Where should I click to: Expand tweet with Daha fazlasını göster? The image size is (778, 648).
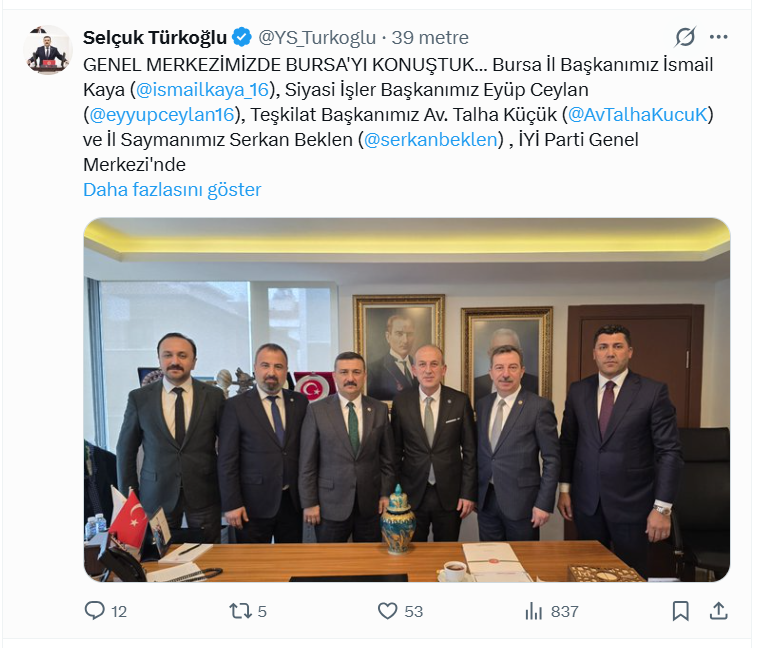tap(172, 190)
